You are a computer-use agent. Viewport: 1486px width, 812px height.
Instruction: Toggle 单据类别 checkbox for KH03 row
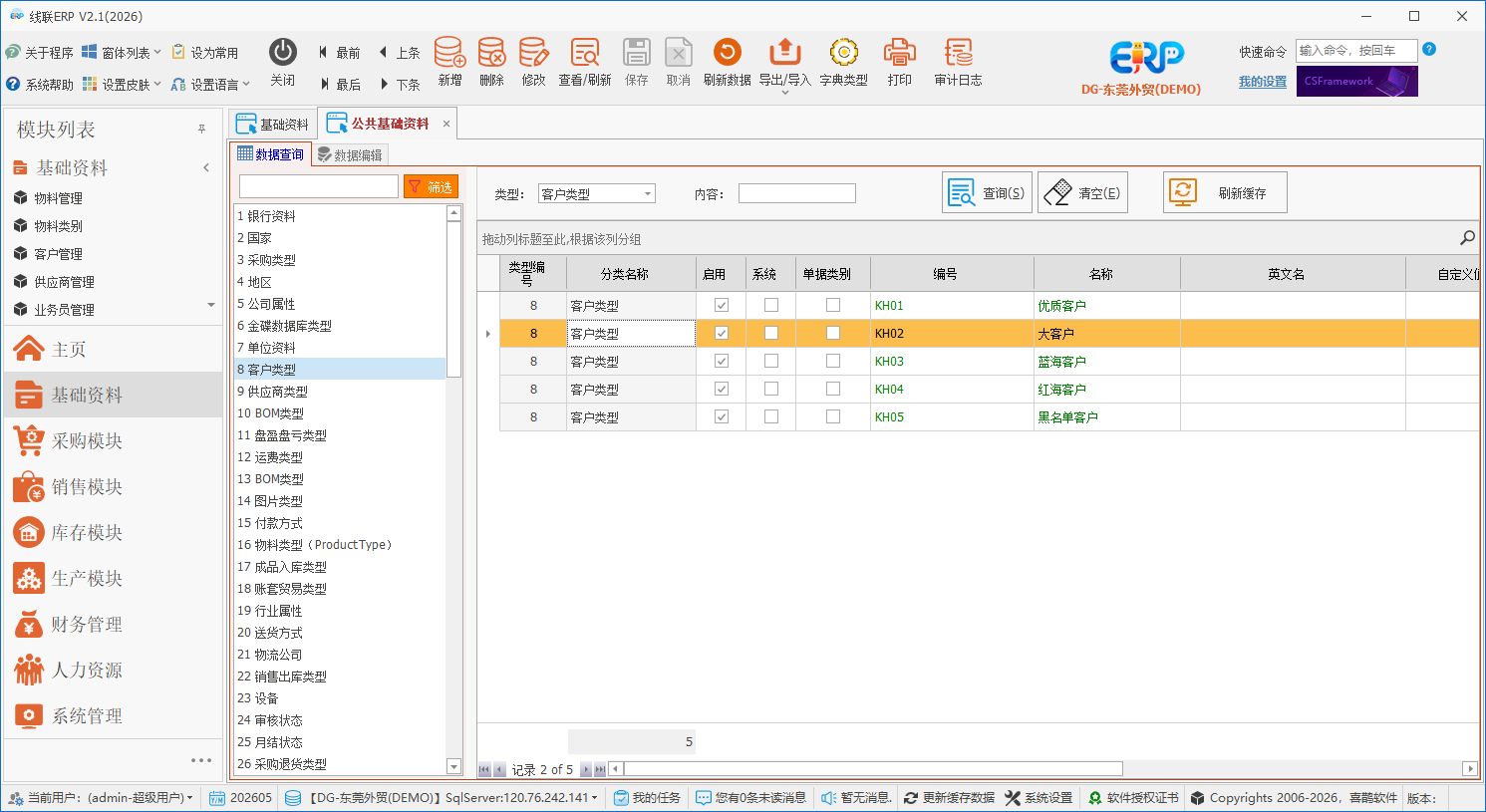[833, 361]
